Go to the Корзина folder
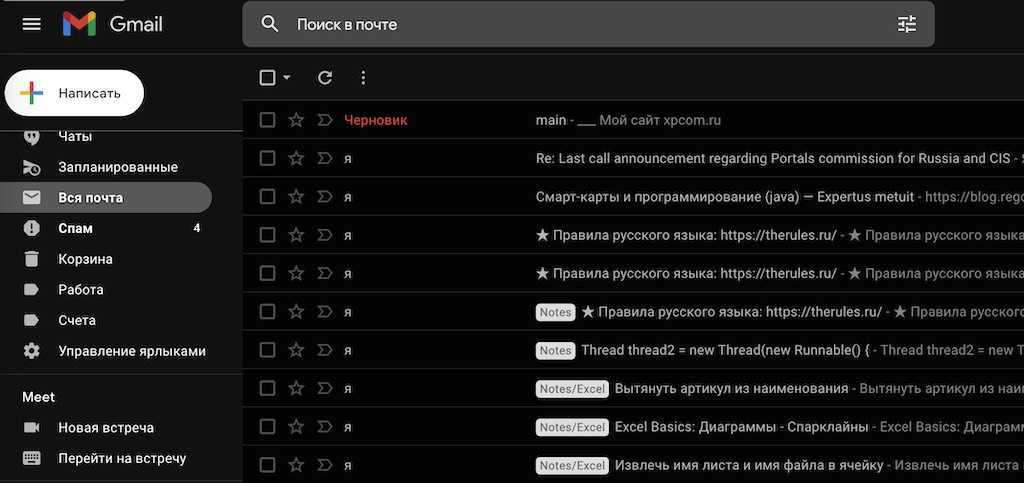Screen dimensions: 1024x483 click(85, 259)
